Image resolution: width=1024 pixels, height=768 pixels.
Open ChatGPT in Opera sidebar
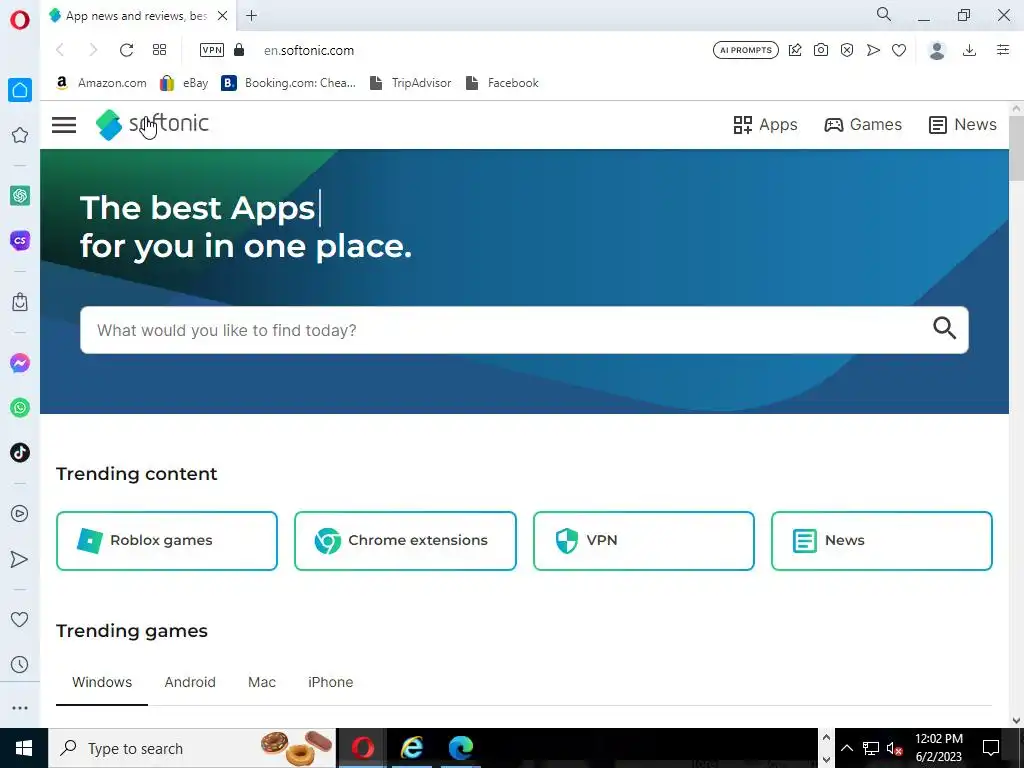pyautogui.click(x=20, y=195)
